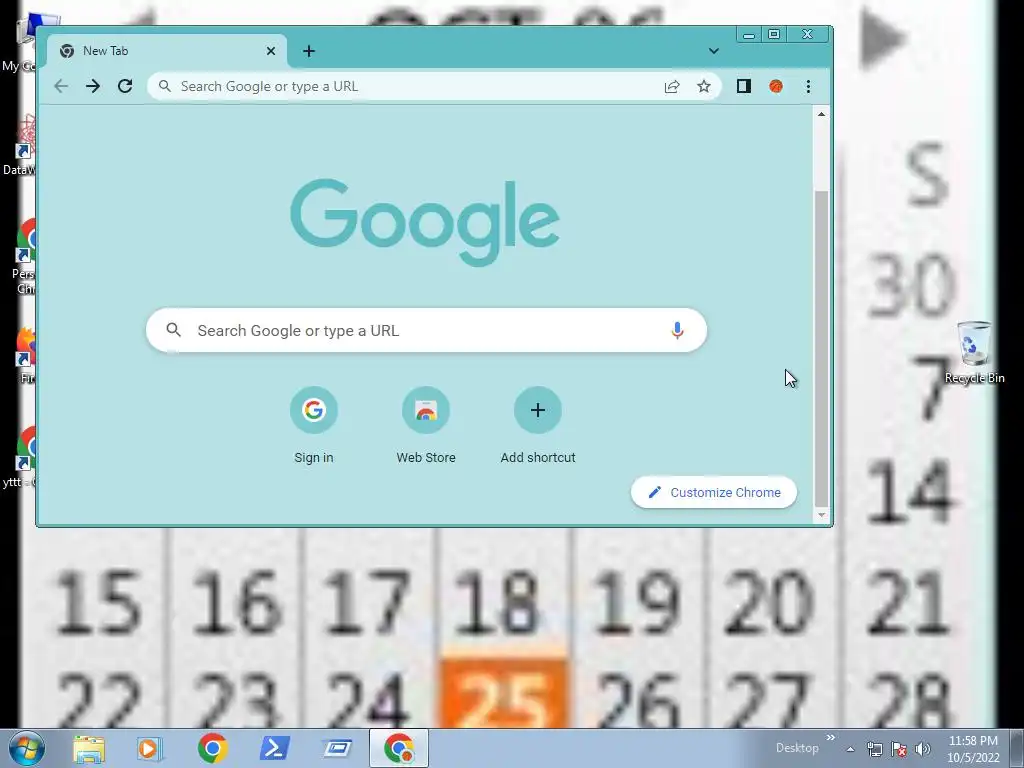Screen dimensions: 1024x768
Task: Open the clock showing 11:58 PM
Action: (x=973, y=749)
